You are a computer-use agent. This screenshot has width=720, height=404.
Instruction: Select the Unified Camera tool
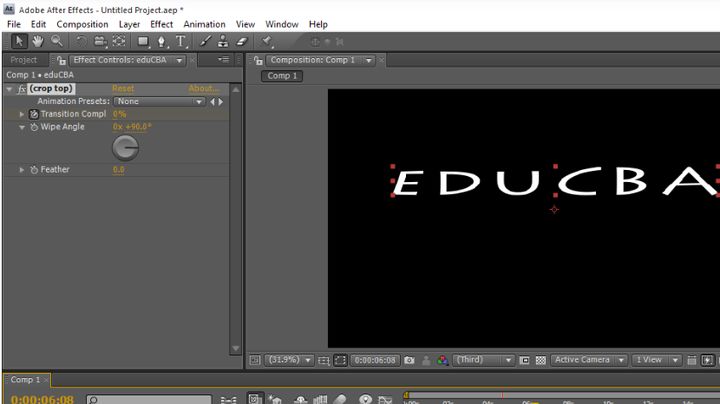[100, 42]
